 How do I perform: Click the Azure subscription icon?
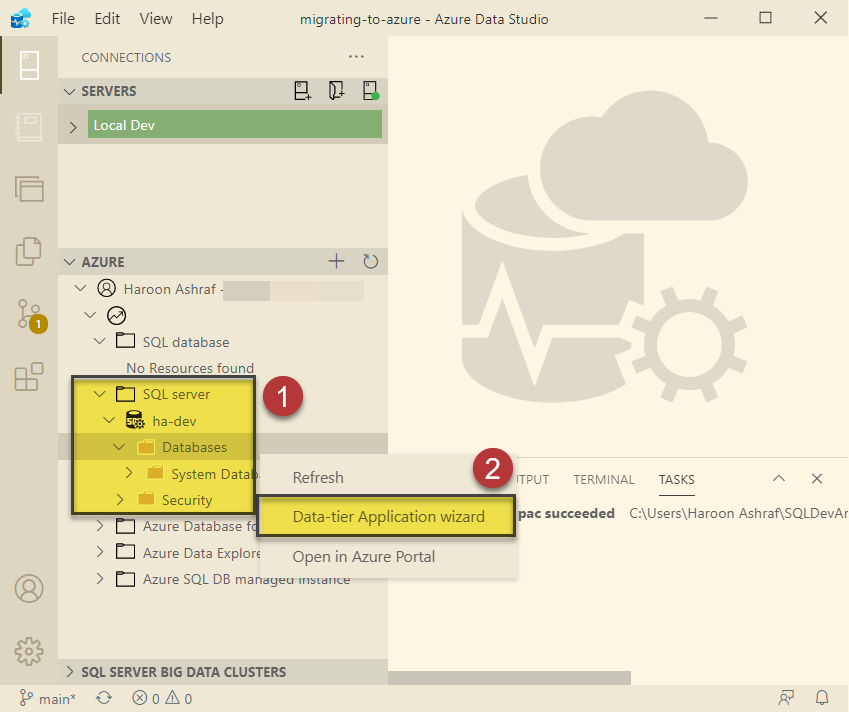point(116,315)
